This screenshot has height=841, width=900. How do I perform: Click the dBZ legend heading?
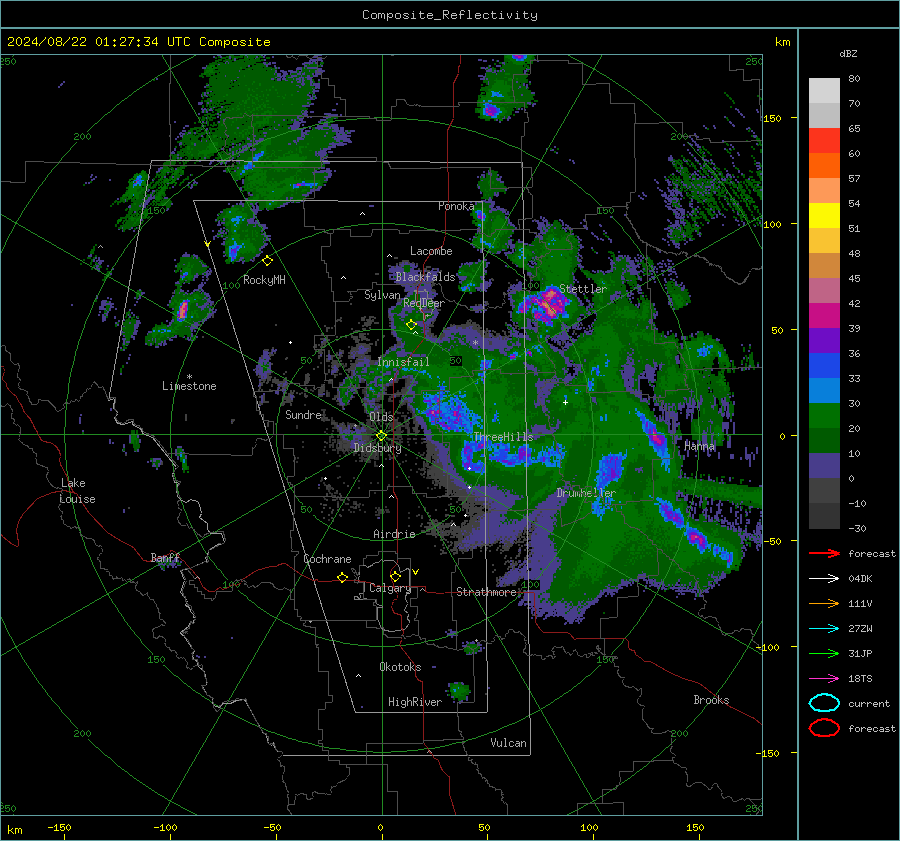[x=848, y=54]
